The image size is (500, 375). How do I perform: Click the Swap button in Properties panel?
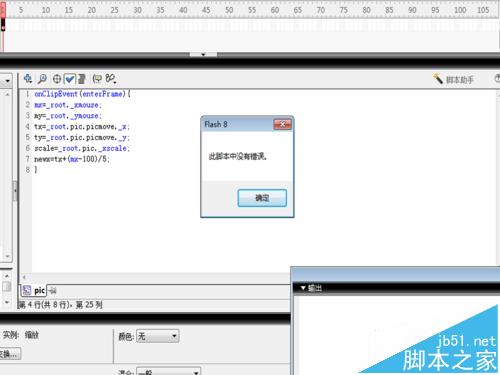tap(10, 354)
